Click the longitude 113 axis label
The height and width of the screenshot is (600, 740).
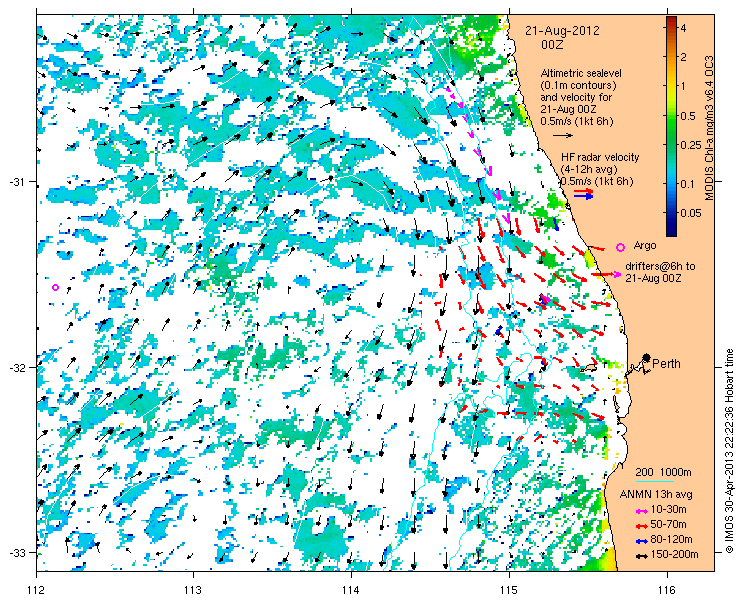click(x=193, y=589)
